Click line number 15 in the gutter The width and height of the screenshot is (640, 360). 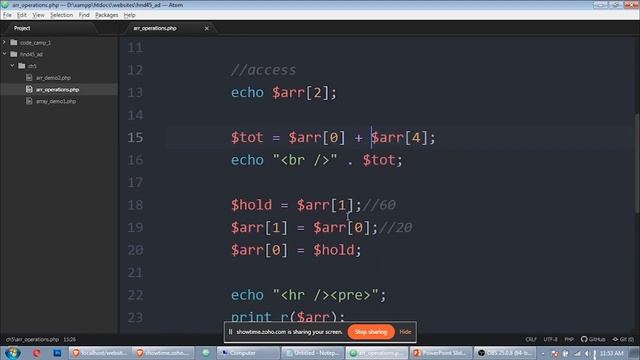[135, 138]
